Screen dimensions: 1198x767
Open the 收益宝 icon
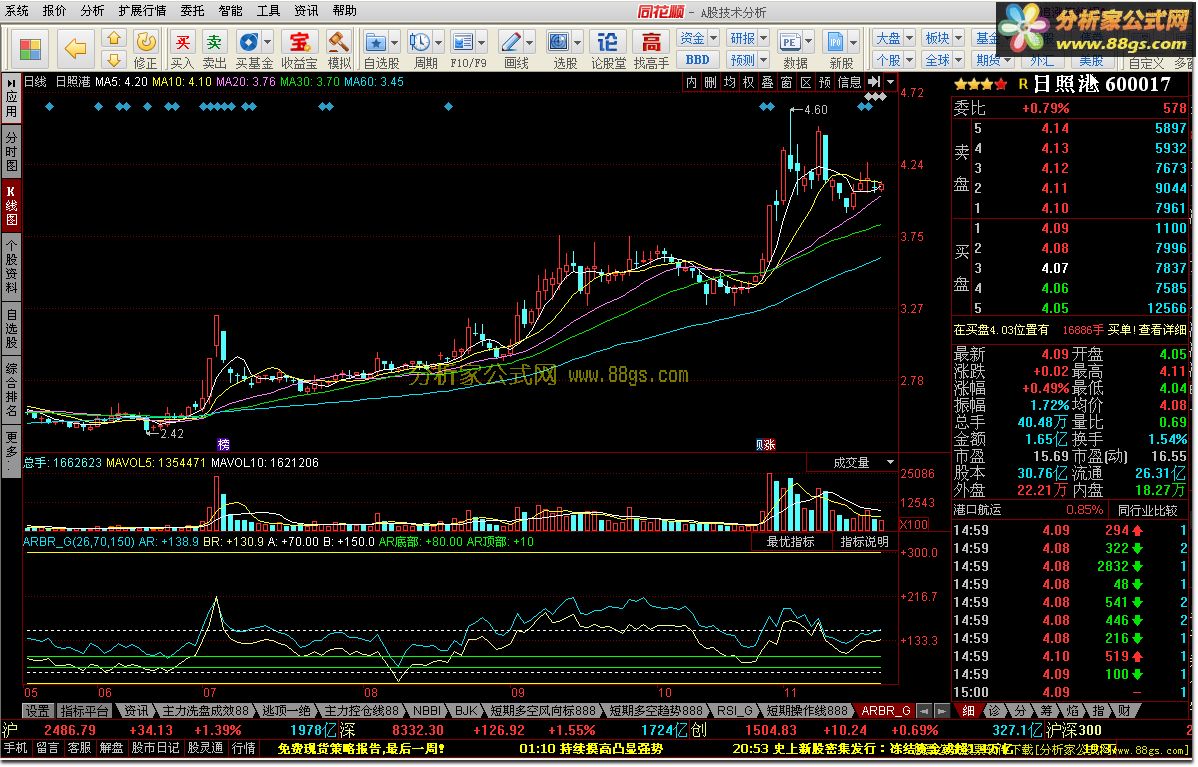pyautogui.click(x=299, y=42)
